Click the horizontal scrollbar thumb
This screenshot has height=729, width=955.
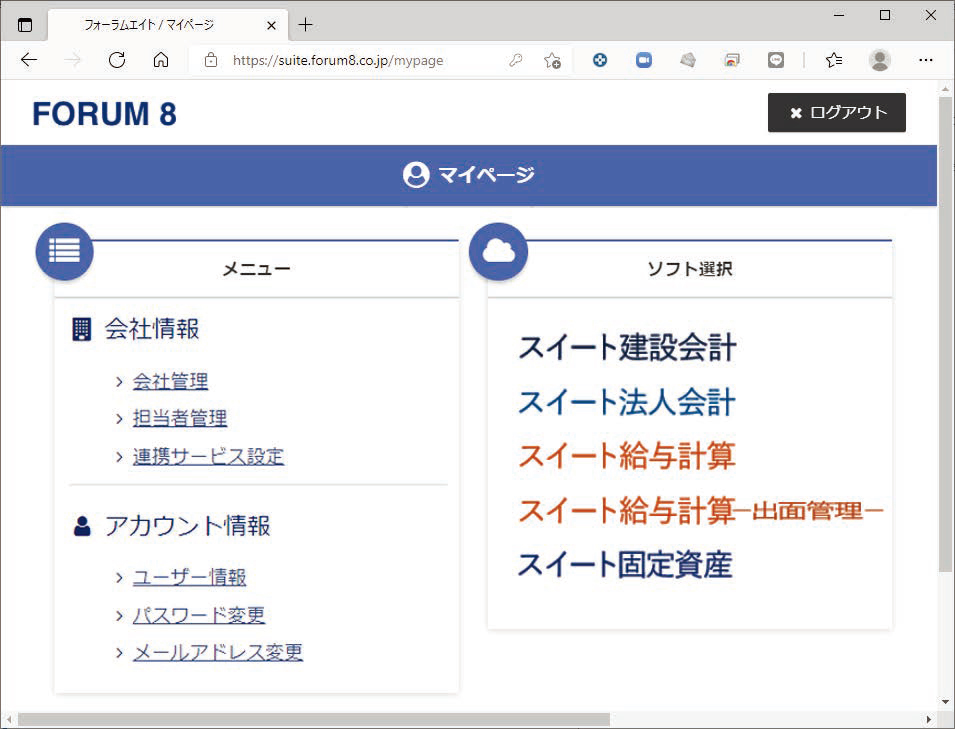(314, 720)
